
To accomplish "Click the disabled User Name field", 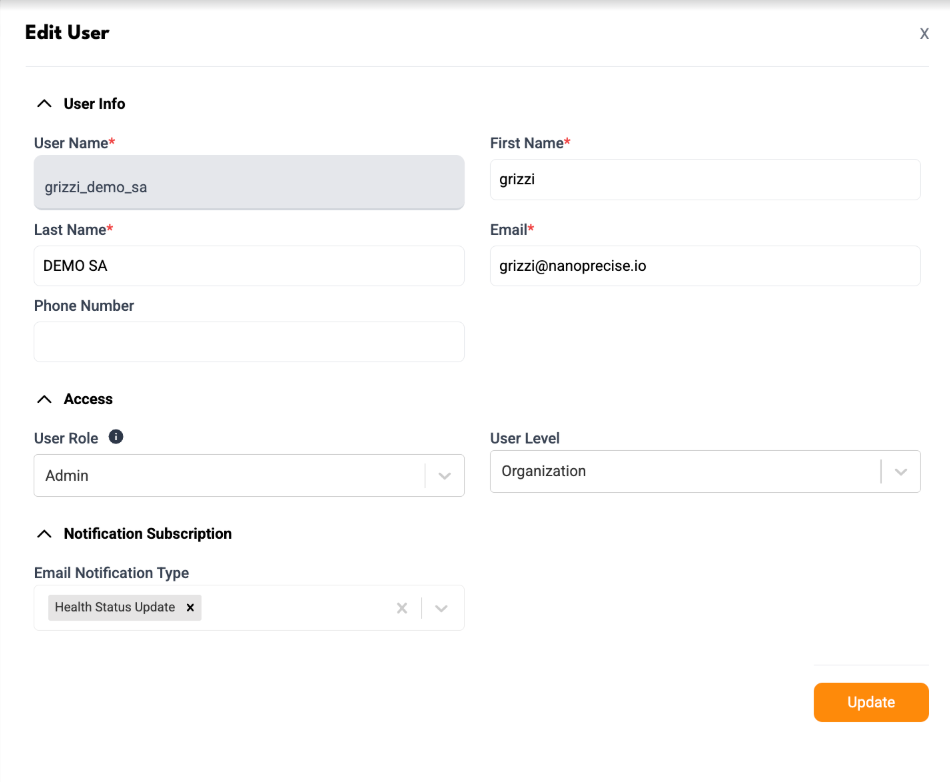I will click(x=249, y=182).
